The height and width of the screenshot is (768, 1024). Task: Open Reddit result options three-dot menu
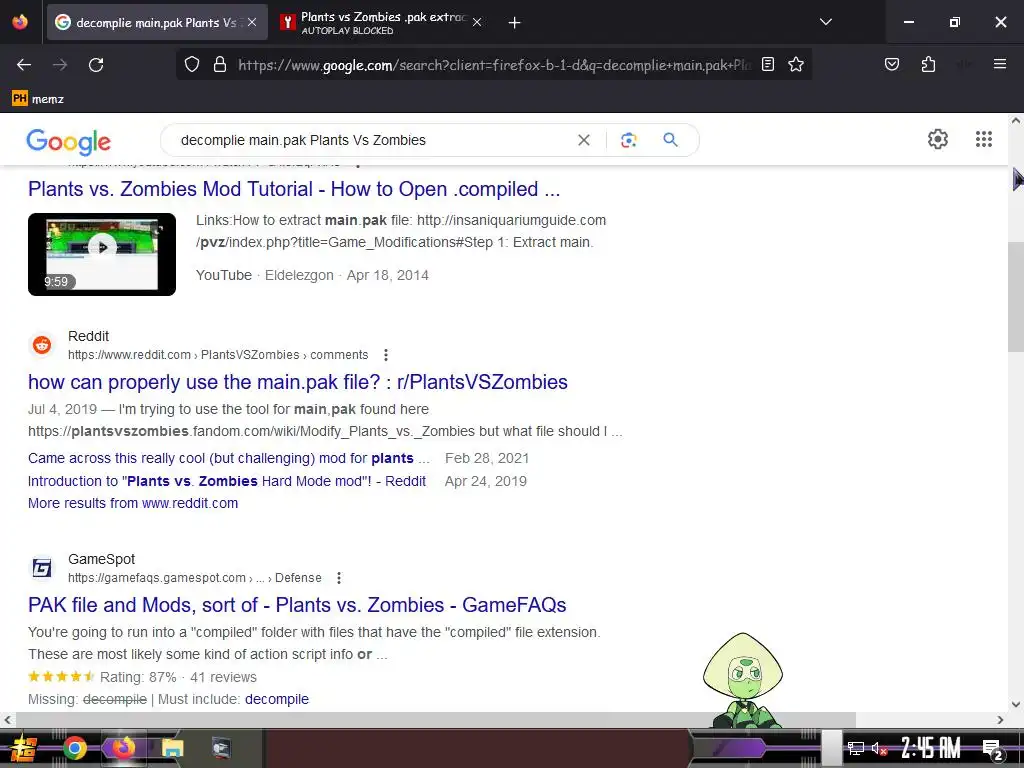(386, 355)
